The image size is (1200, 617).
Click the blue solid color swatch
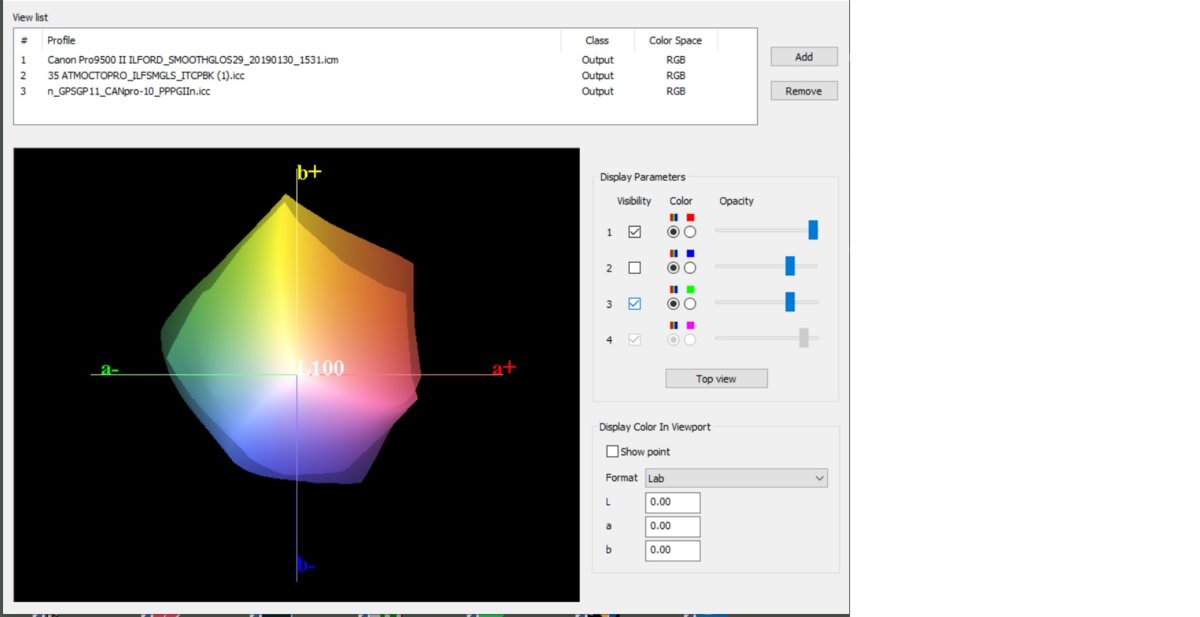690,253
